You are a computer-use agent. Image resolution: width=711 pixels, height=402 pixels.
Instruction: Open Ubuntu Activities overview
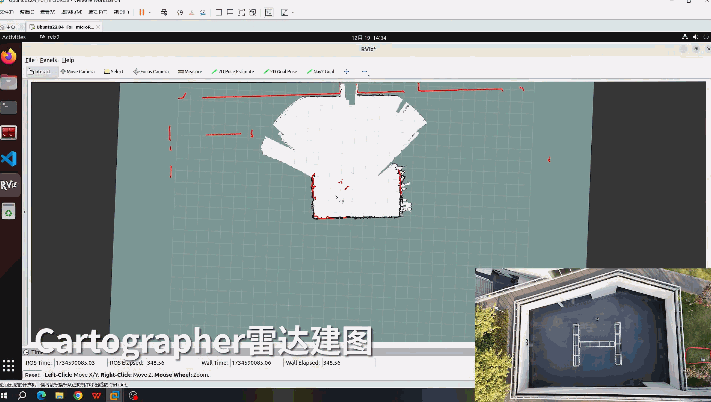point(14,37)
